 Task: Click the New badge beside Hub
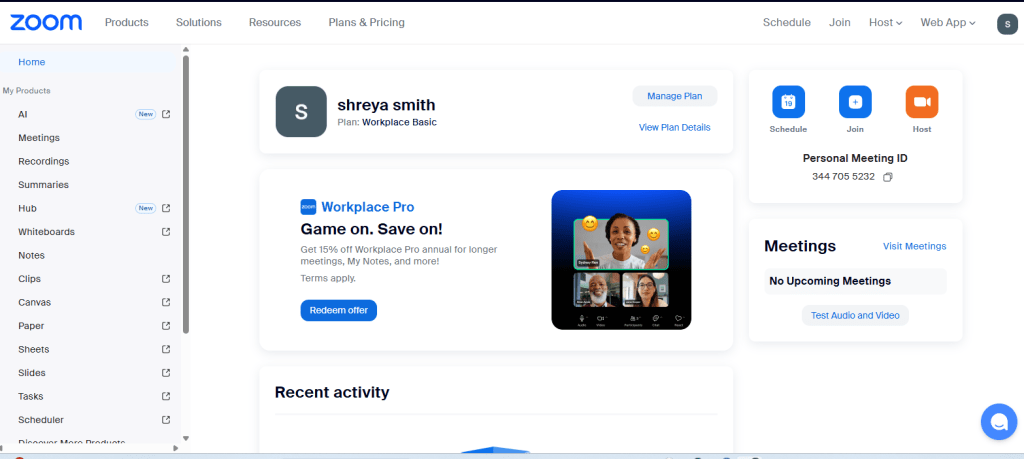pos(146,208)
